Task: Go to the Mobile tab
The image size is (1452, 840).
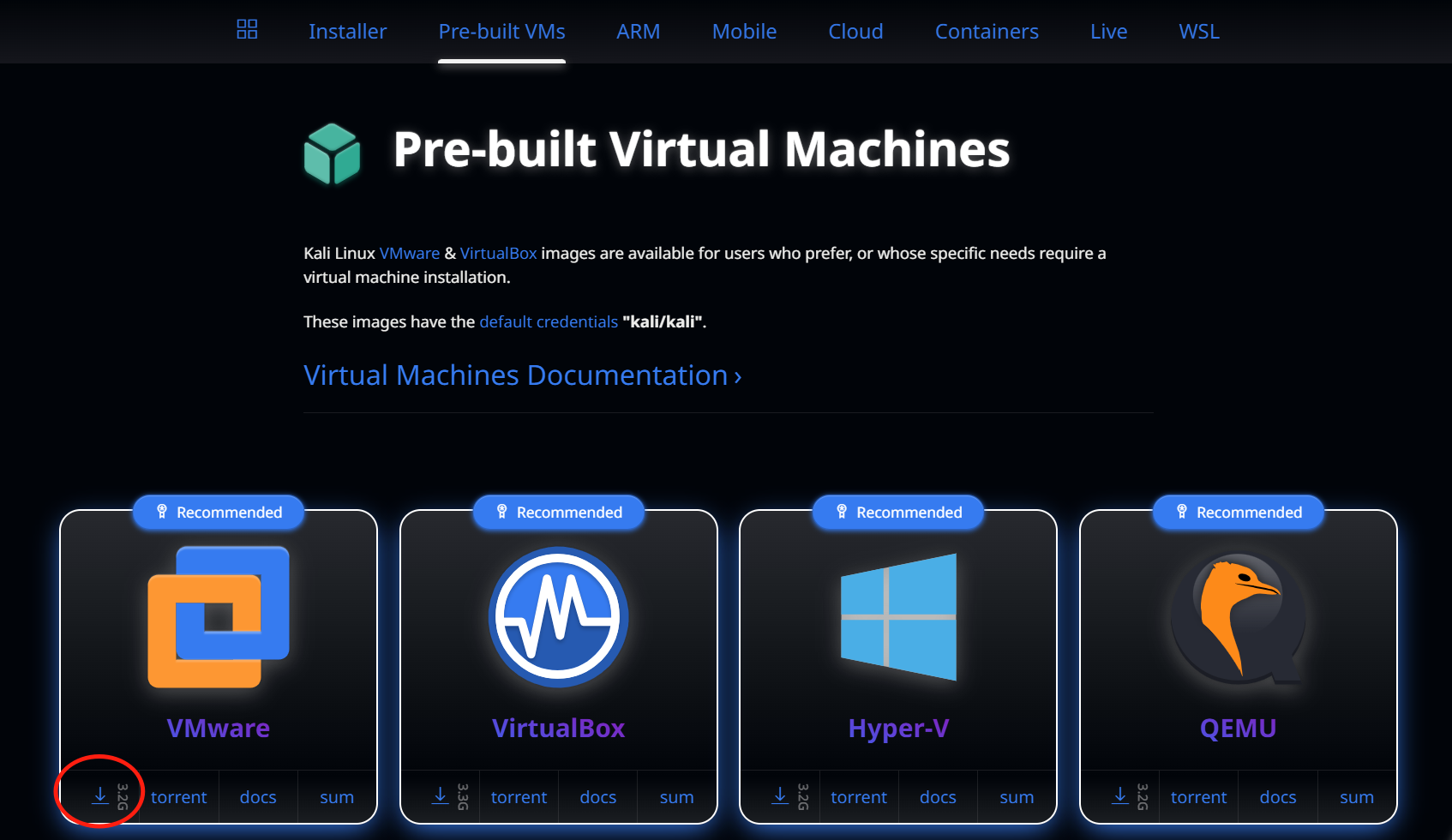Action: [744, 32]
